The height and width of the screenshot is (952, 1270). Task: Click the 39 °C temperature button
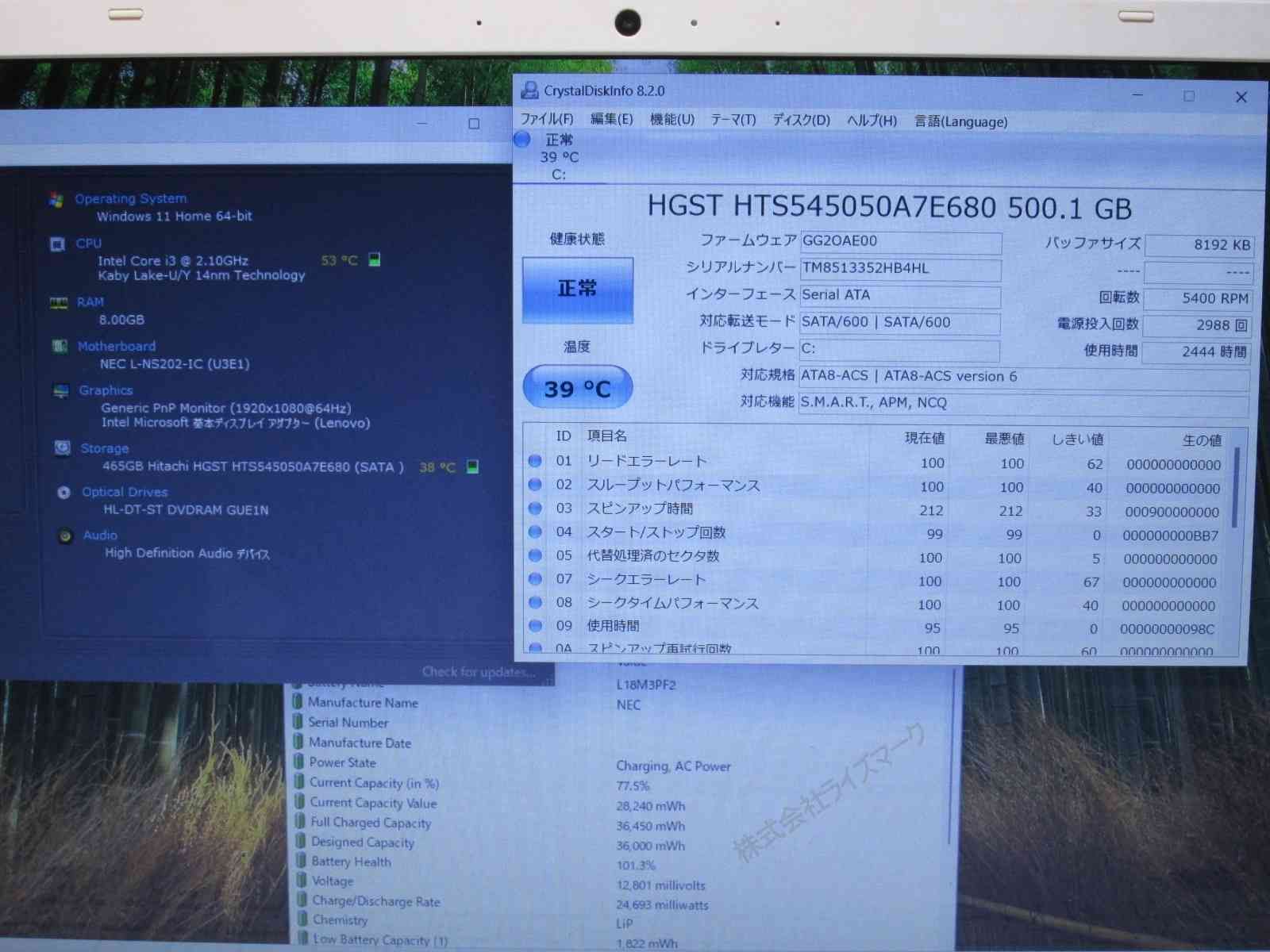577,388
